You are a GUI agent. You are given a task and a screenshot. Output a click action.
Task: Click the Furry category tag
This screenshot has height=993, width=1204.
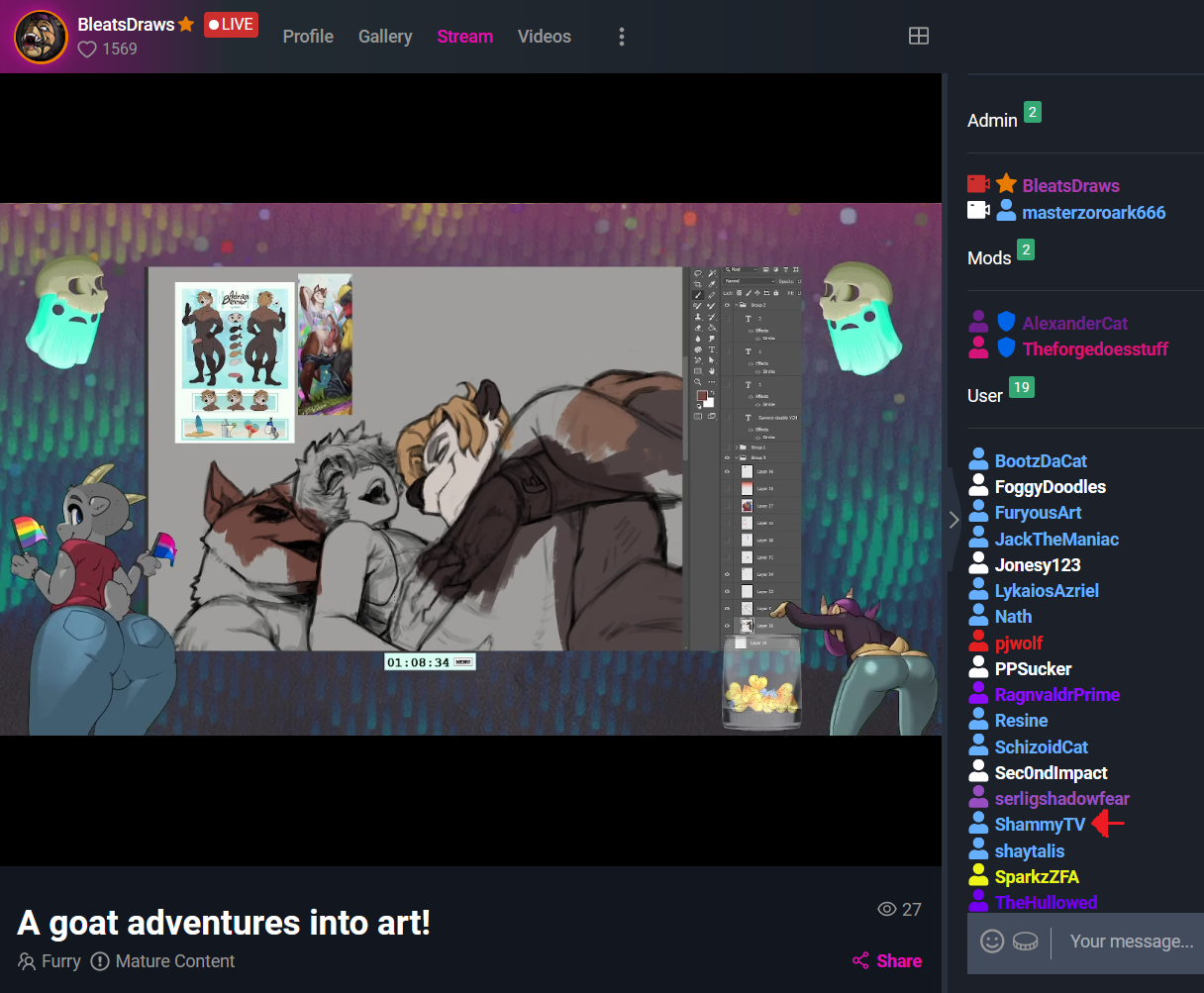[50, 961]
